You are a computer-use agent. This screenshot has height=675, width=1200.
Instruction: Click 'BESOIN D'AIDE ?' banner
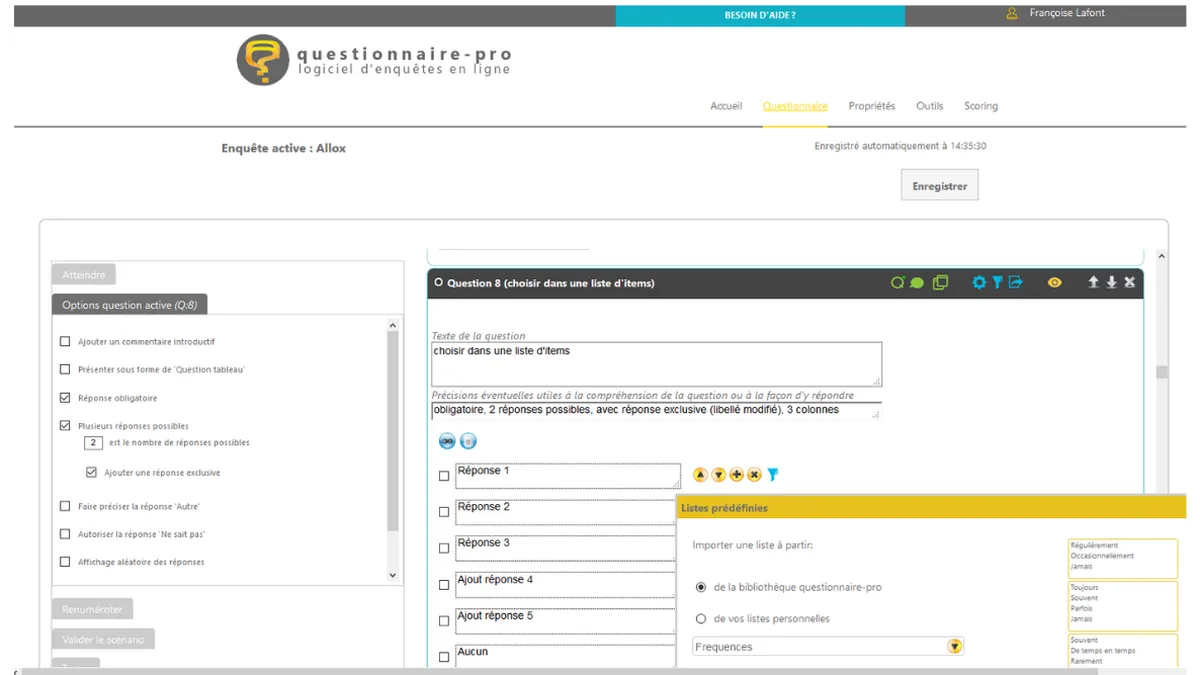coord(760,15)
